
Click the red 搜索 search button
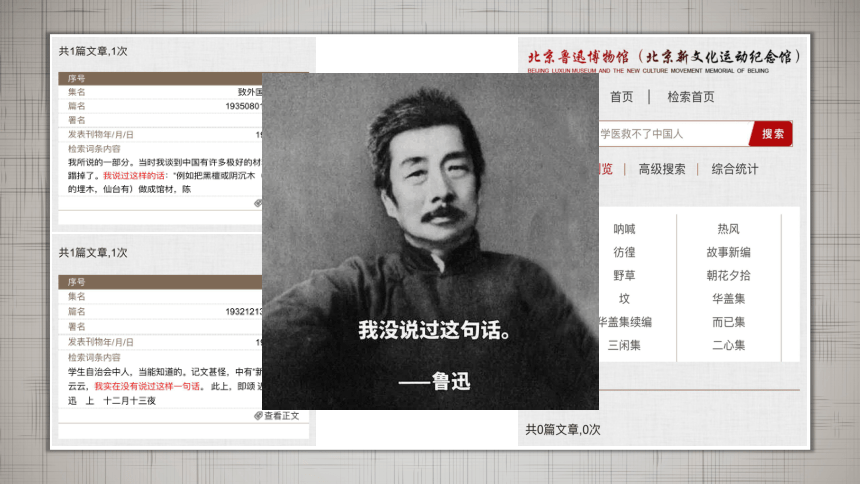click(x=772, y=134)
